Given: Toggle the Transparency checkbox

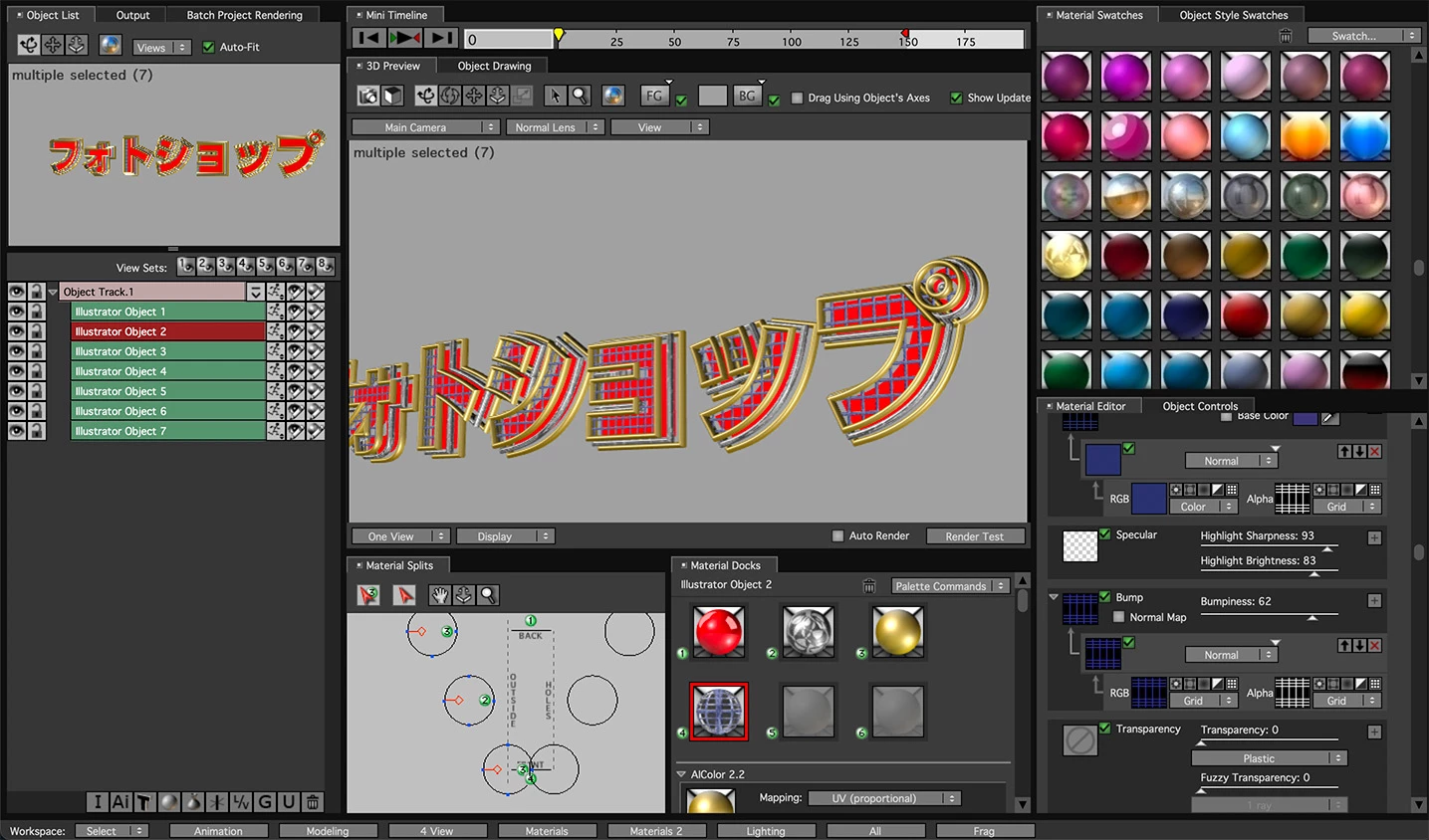Looking at the screenshot, I should coord(1104,729).
